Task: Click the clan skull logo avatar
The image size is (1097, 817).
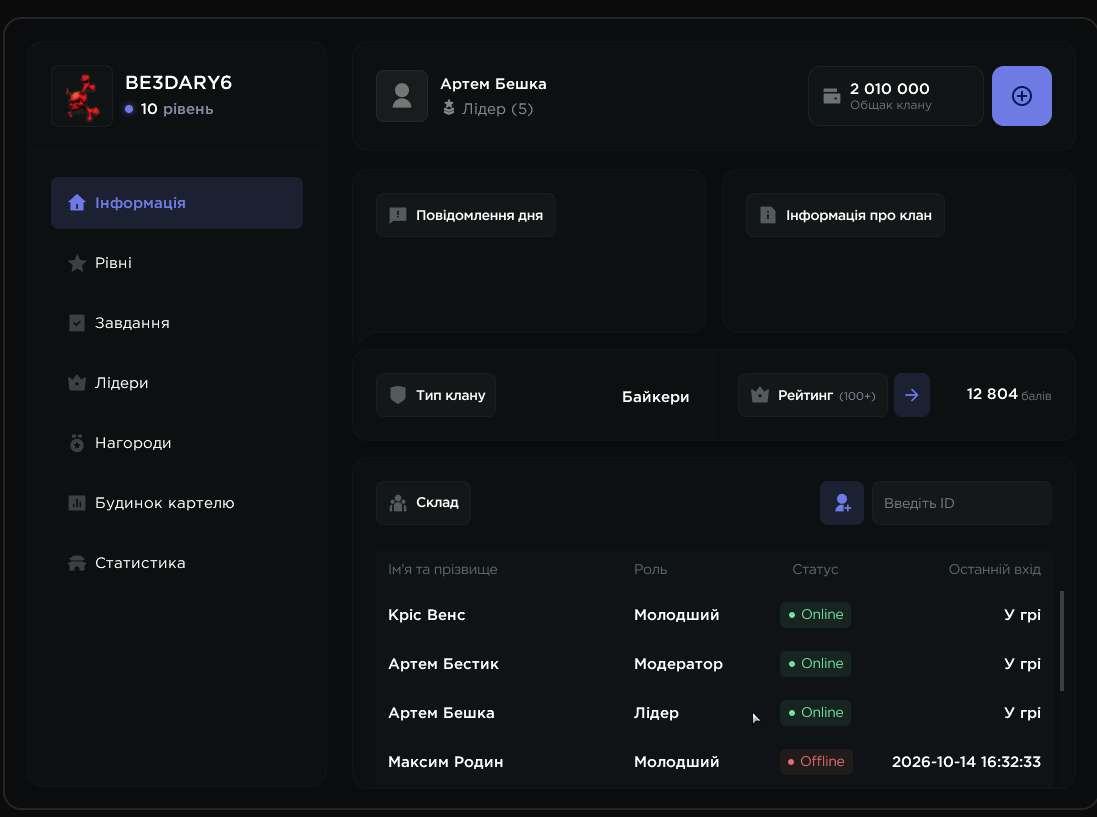Action: 82,96
